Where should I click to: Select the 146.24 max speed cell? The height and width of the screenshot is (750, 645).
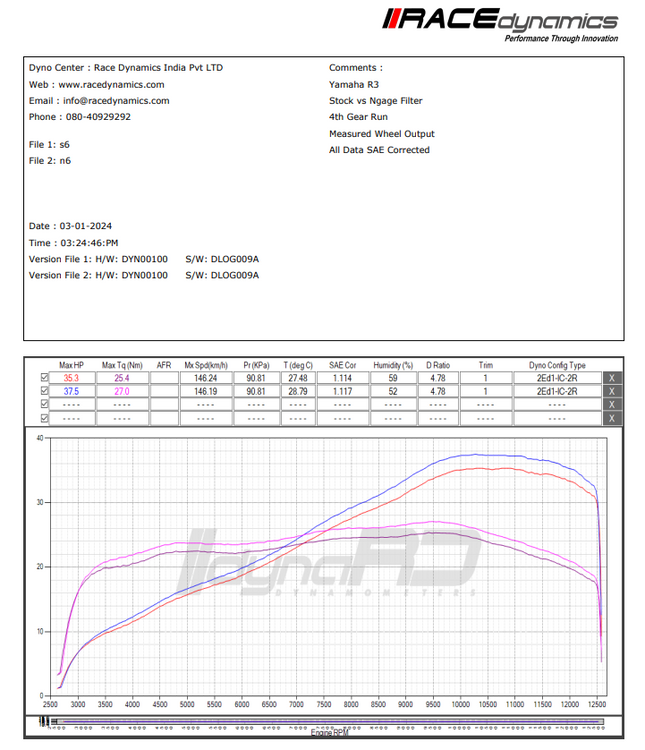(x=206, y=378)
